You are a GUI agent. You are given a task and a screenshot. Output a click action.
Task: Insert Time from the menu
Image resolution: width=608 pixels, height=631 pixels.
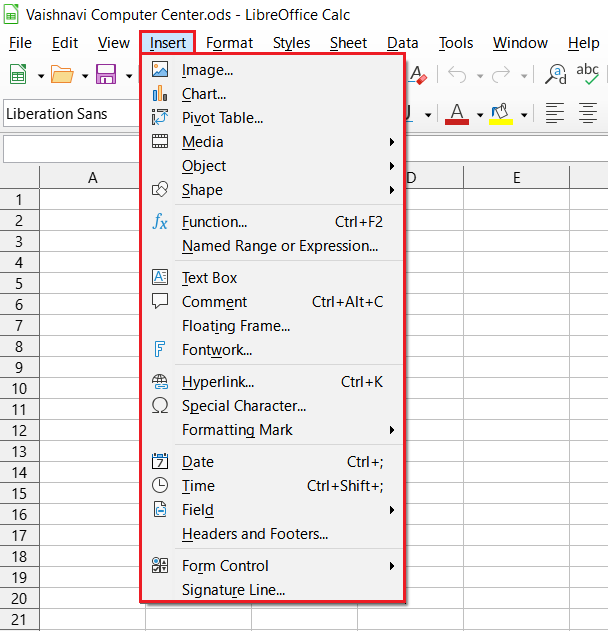272,486
